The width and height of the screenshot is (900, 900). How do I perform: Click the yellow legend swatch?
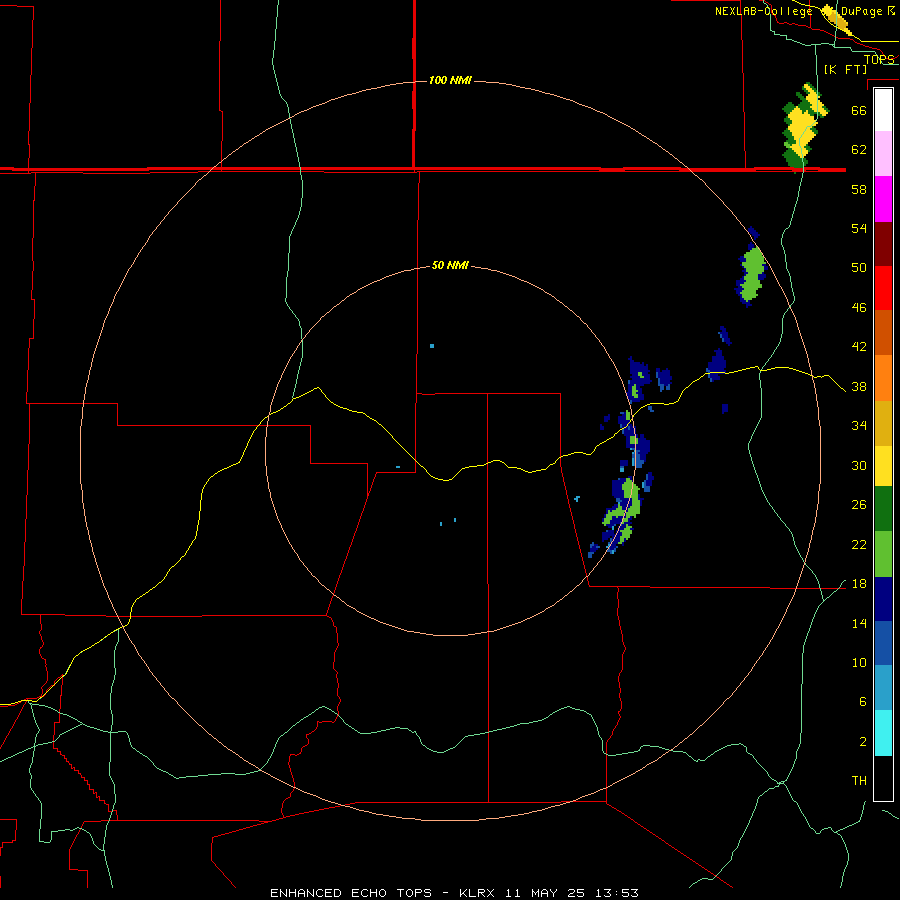[x=883, y=466]
